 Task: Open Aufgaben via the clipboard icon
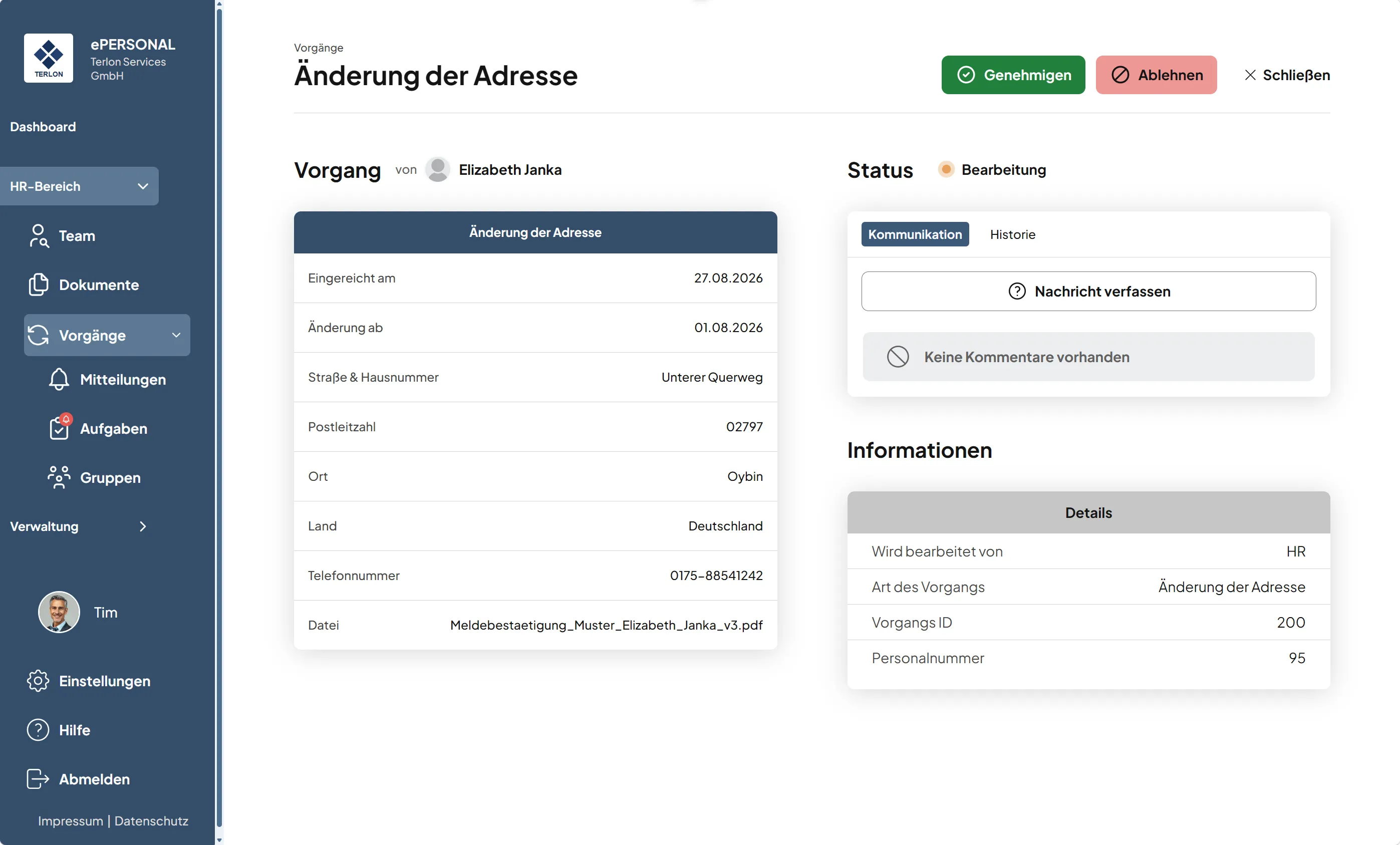click(59, 427)
